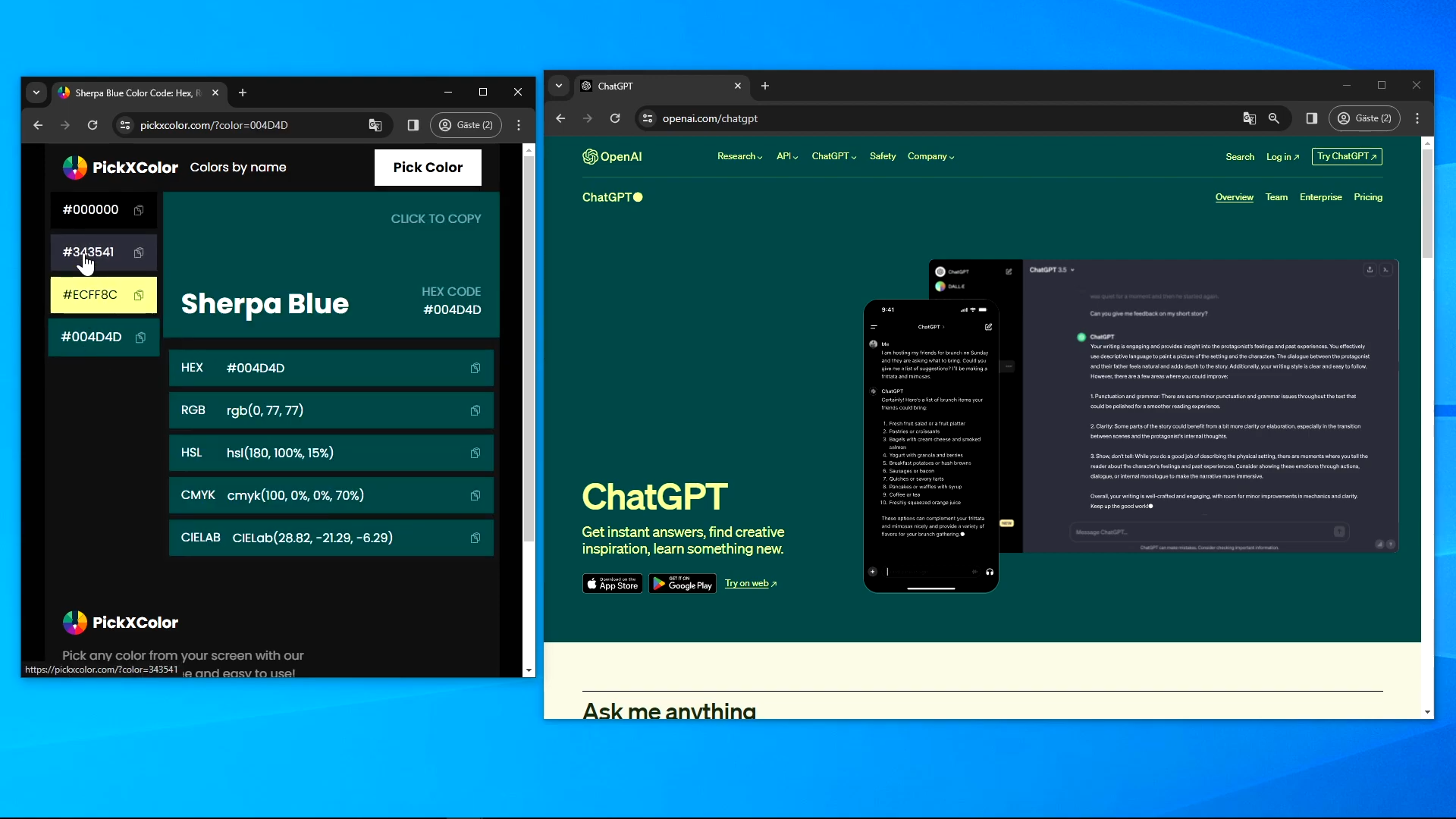Click the OpenAI logo
Viewport: 1456px width, 819px height.
612,156
